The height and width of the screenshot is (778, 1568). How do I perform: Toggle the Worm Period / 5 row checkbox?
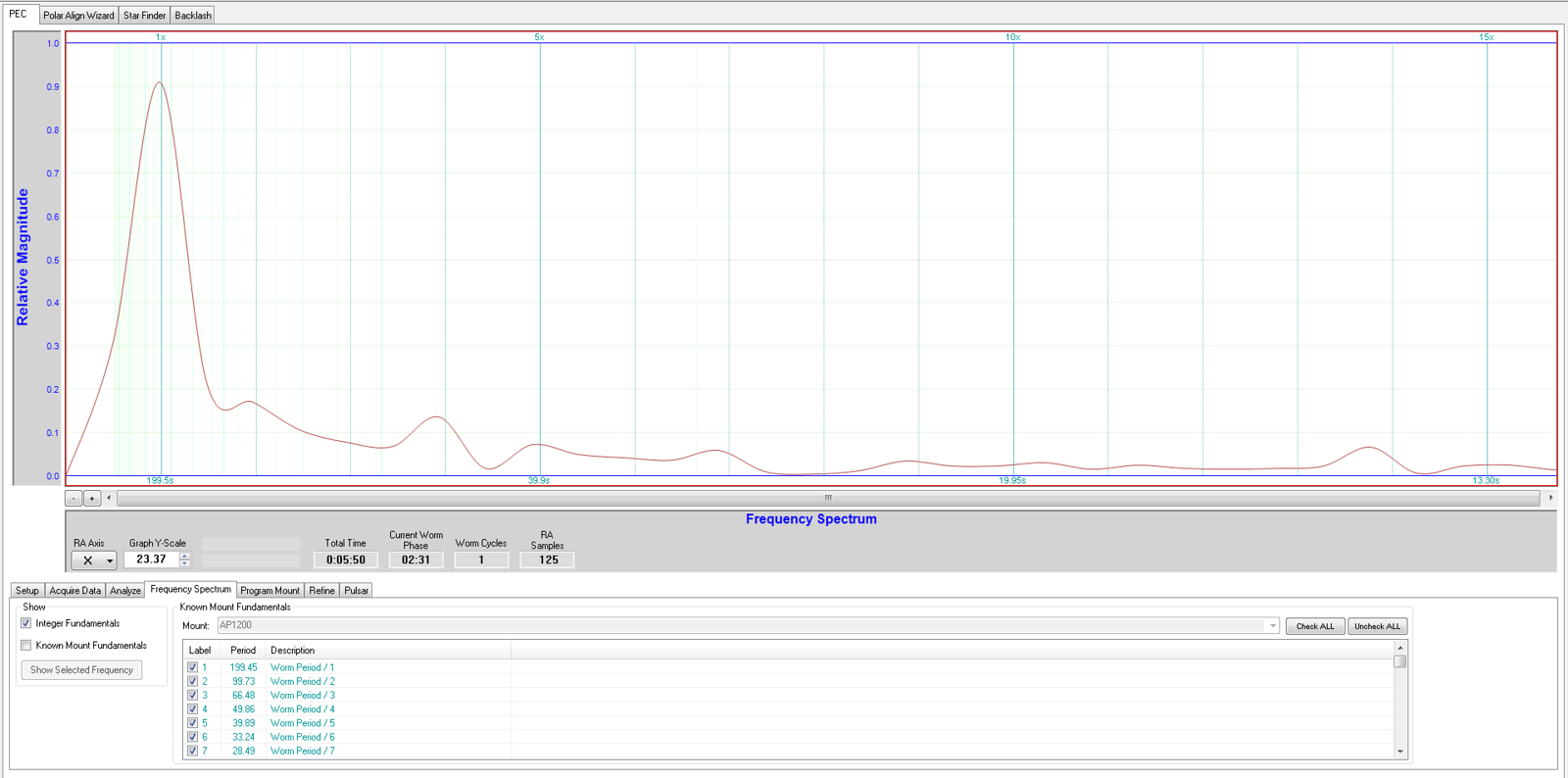click(192, 723)
